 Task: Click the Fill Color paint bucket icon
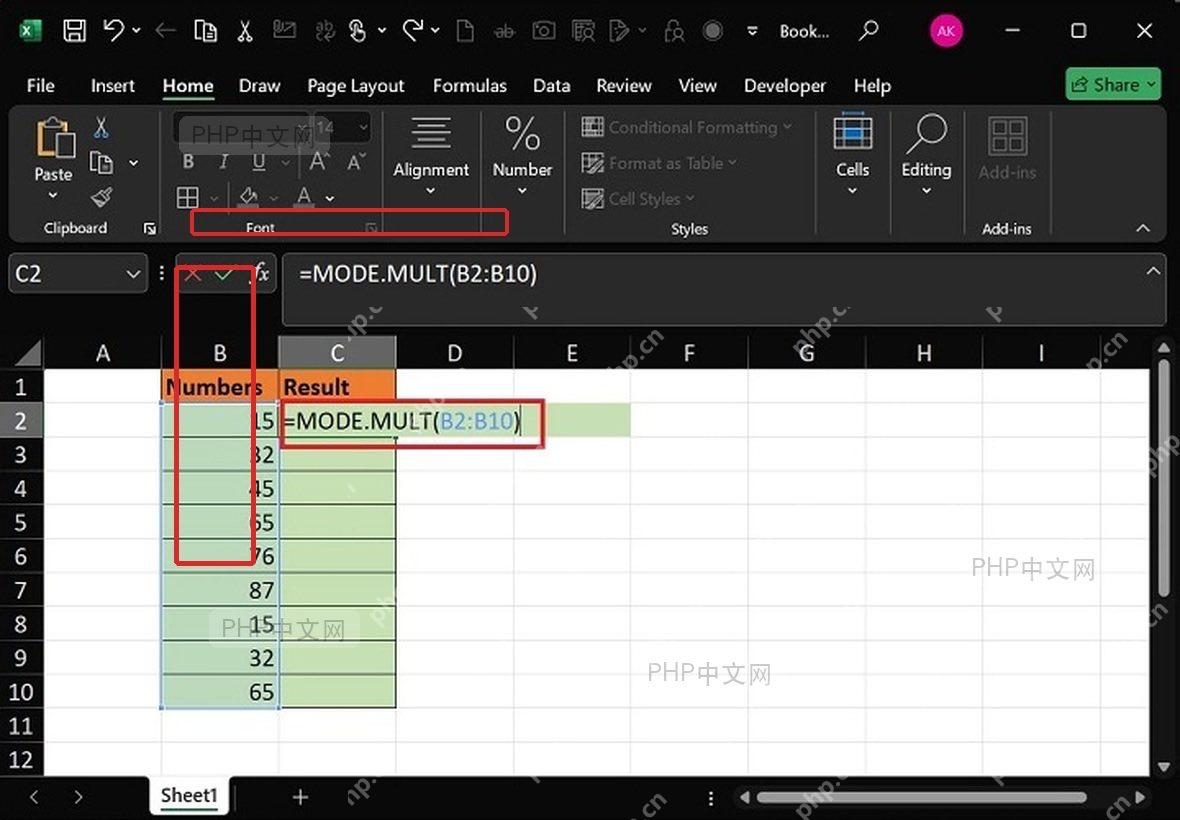(248, 198)
